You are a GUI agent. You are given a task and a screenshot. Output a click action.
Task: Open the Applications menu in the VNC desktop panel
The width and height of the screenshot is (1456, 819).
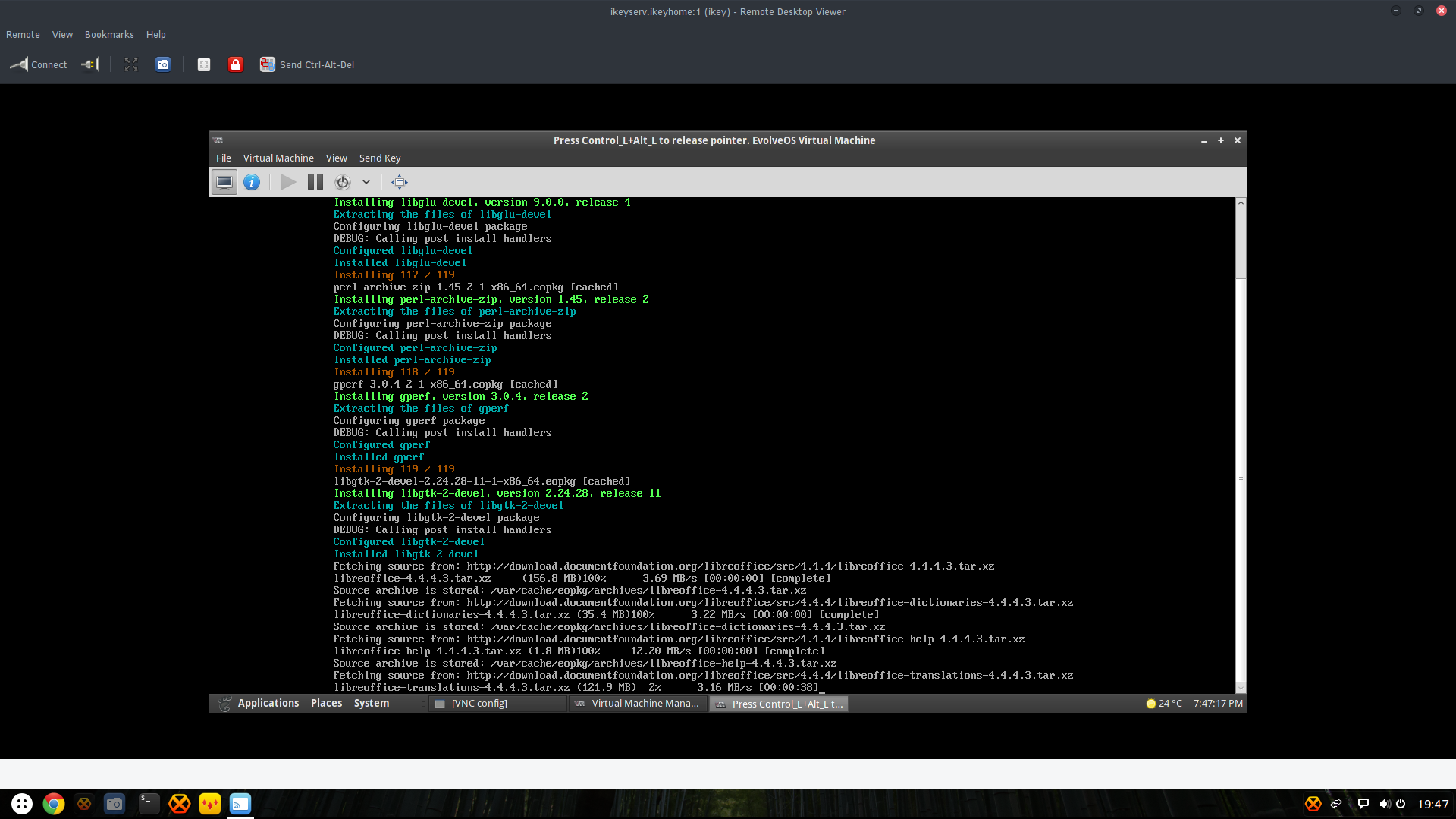pyautogui.click(x=268, y=704)
